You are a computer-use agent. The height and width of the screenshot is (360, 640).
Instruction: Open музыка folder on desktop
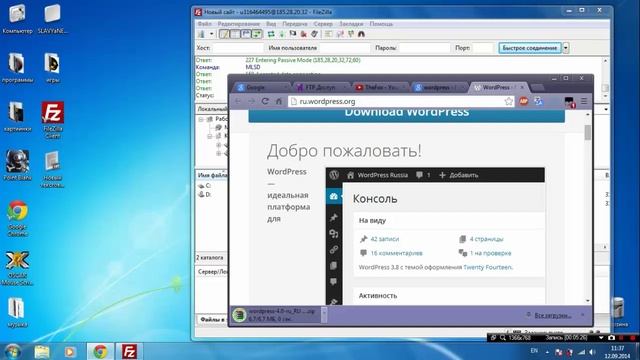pos(17,313)
